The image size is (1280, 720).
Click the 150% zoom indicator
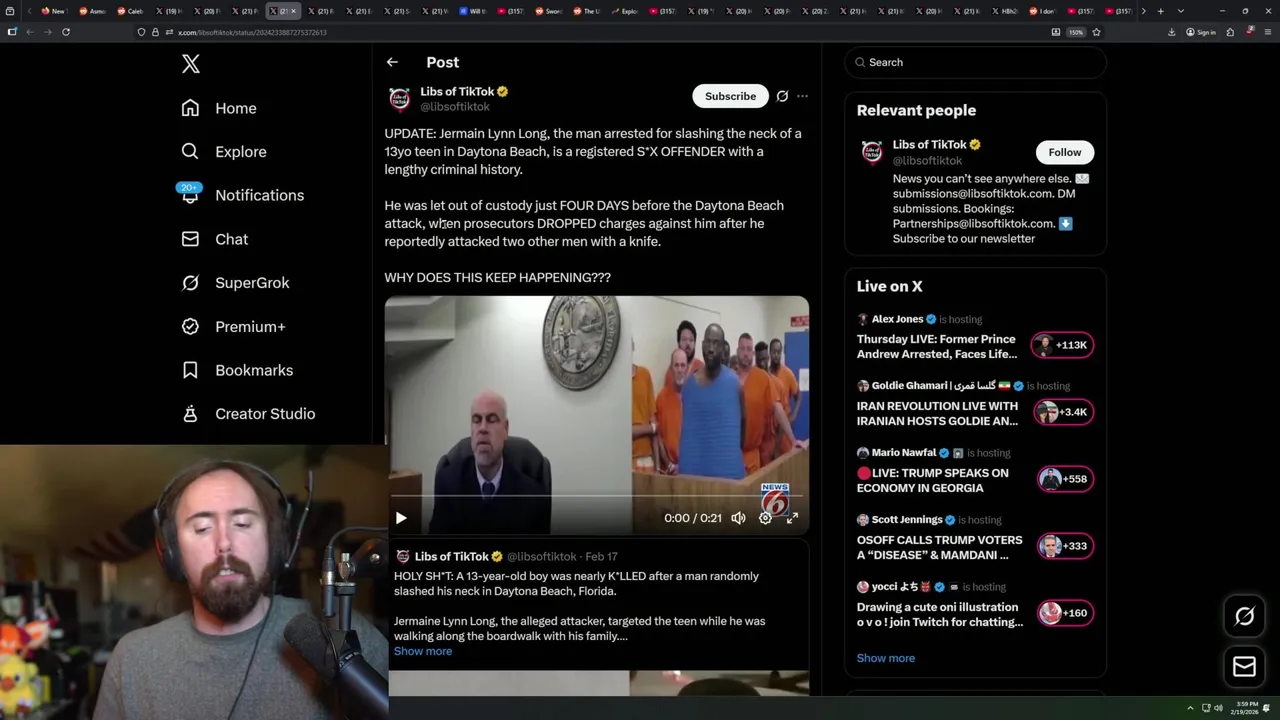1076,32
